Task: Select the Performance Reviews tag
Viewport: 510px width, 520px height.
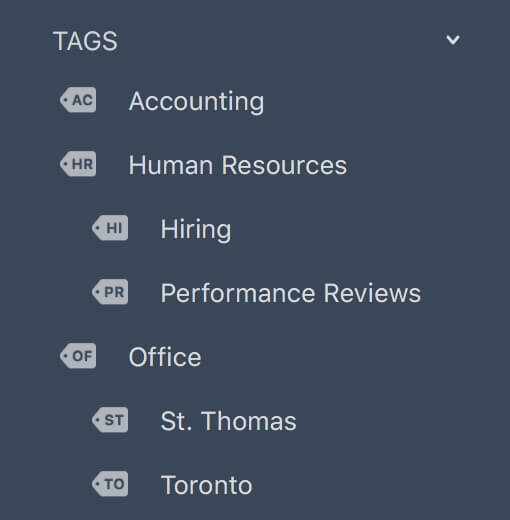Action: (291, 293)
